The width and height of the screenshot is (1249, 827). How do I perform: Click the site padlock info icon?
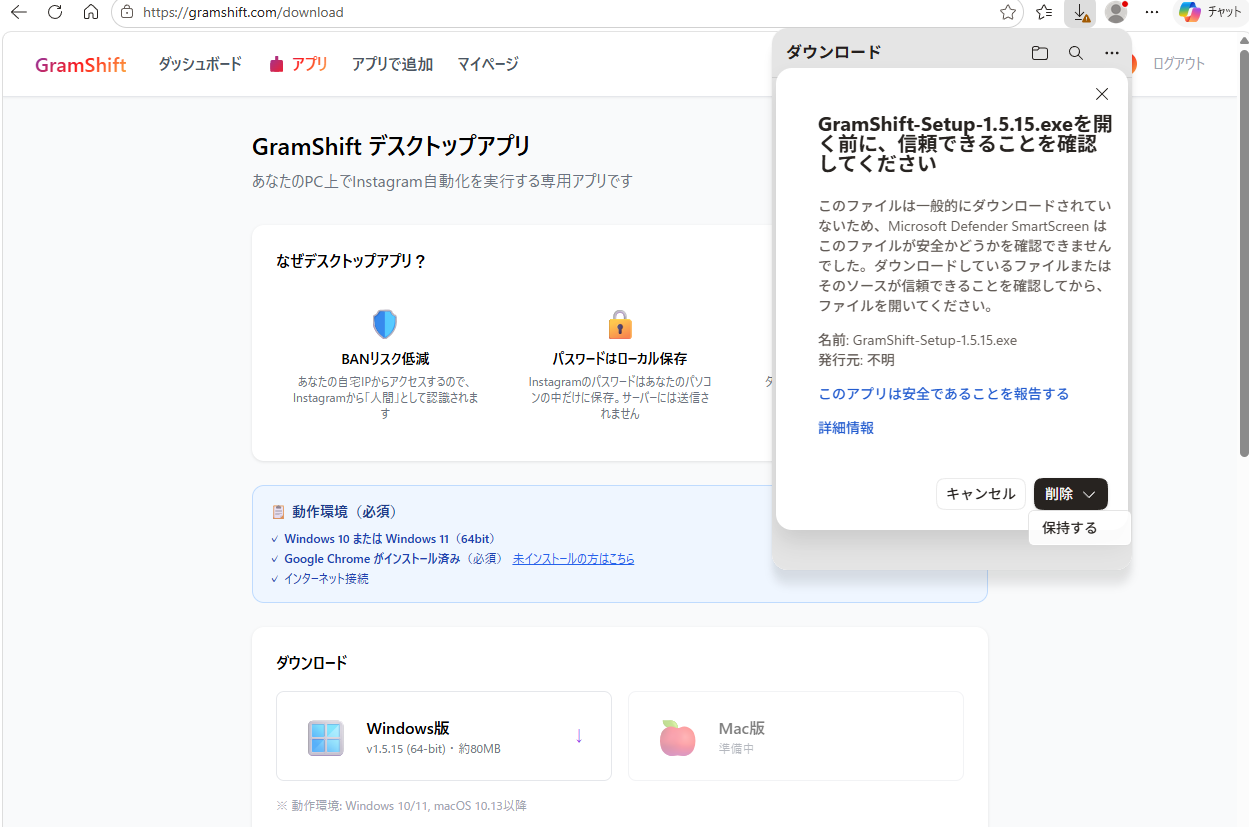[x=127, y=12]
